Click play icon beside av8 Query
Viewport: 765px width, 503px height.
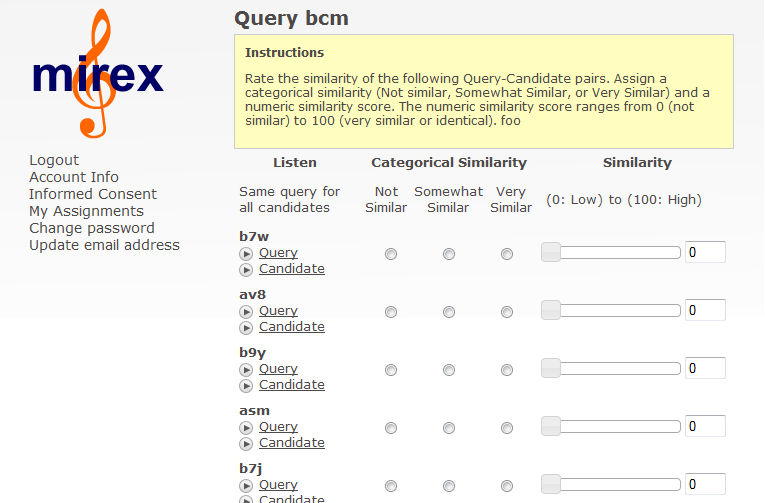tap(246, 312)
